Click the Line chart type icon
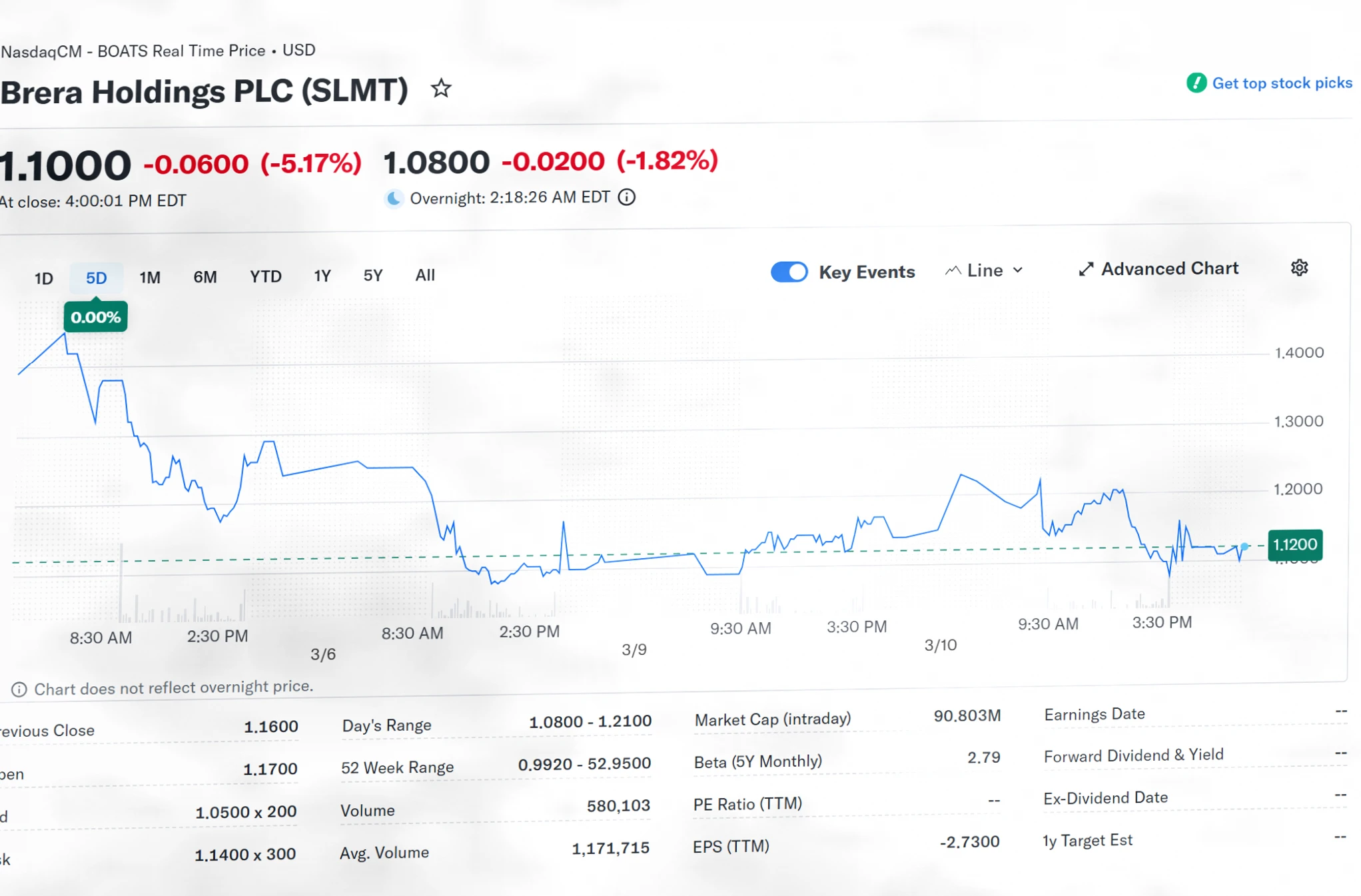The height and width of the screenshot is (896, 1361). point(953,270)
